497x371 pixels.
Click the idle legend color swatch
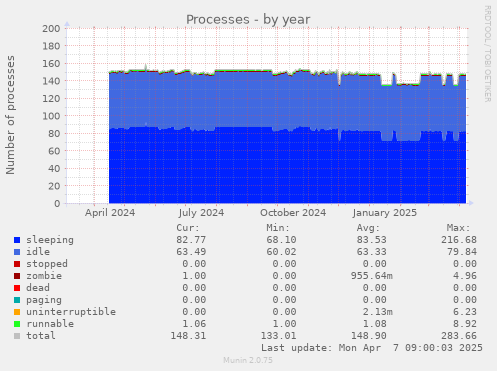point(17,252)
